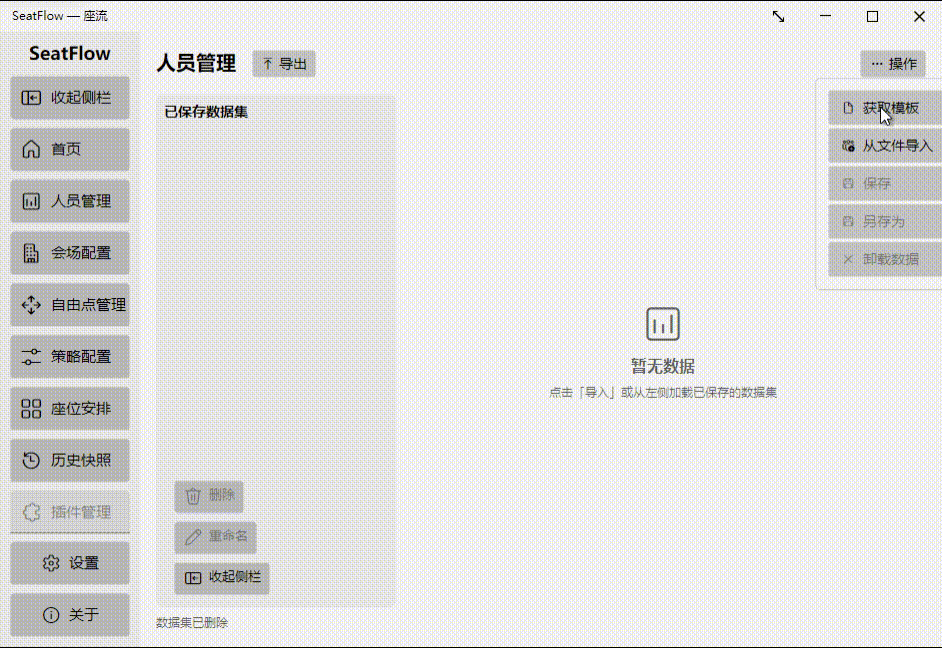Click the X icon beside 卸载数据
The width and height of the screenshot is (942, 648).
[x=848, y=259]
